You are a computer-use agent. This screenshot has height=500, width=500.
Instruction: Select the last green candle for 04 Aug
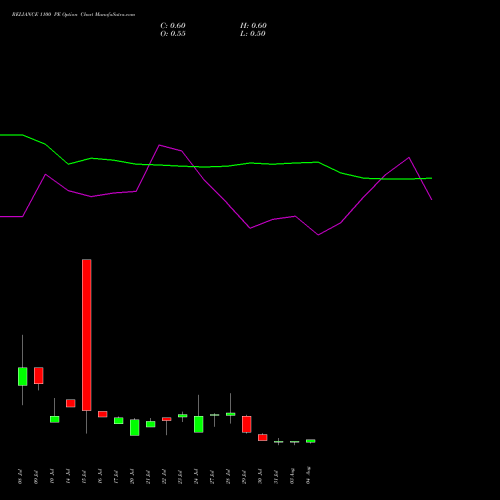(x=311, y=441)
